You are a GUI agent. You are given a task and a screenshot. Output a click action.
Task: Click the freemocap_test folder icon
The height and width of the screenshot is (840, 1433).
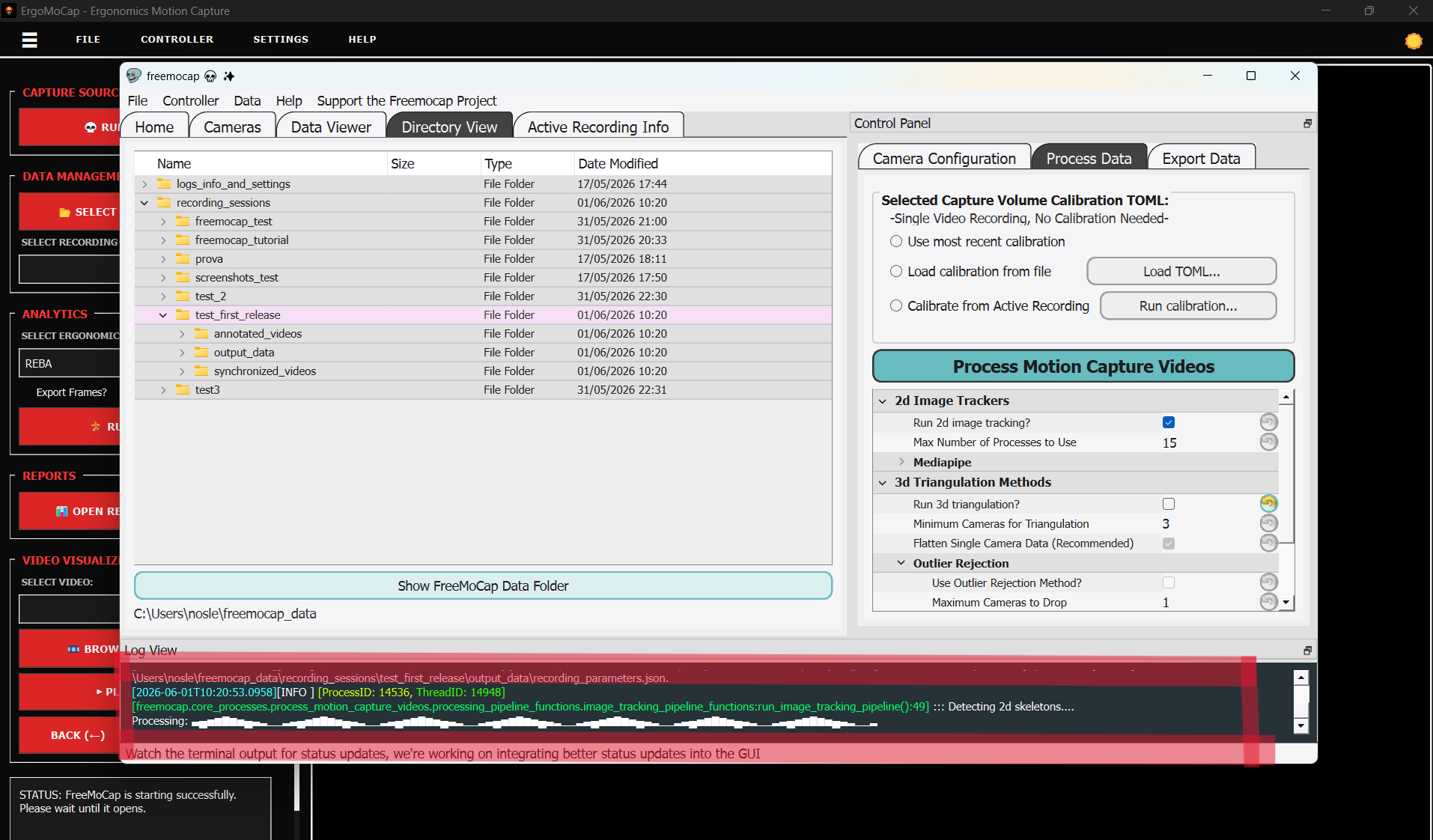click(x=183, y=221)
